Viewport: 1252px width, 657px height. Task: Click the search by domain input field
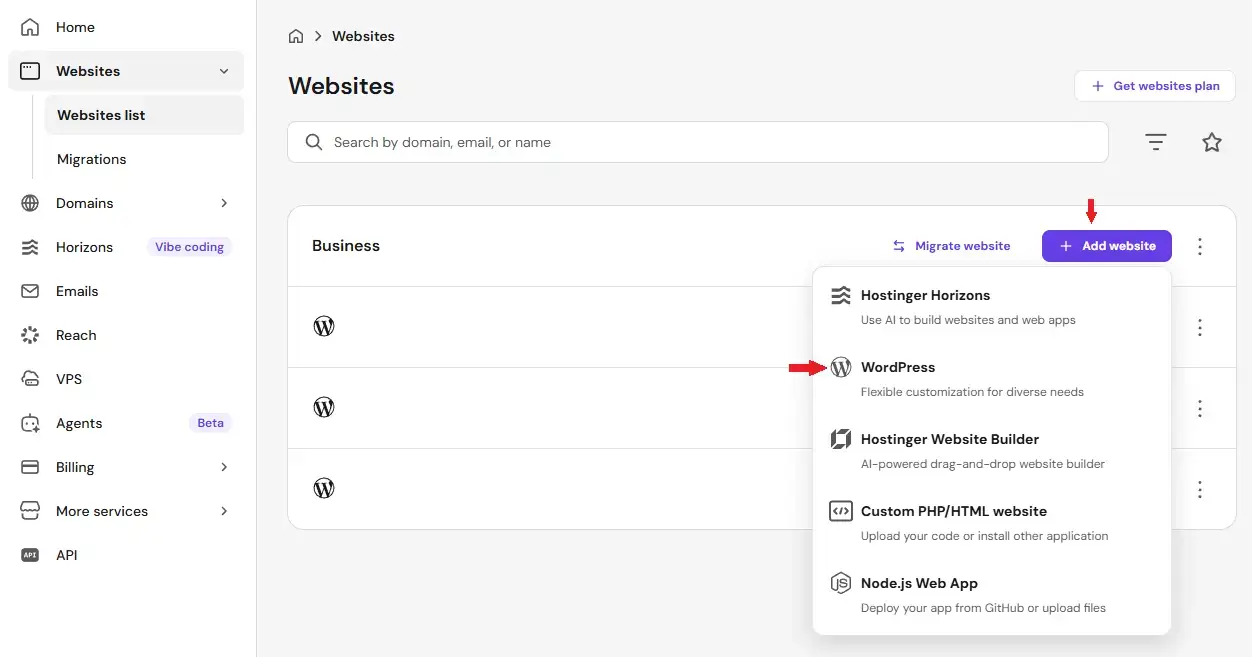pos(697,142)
